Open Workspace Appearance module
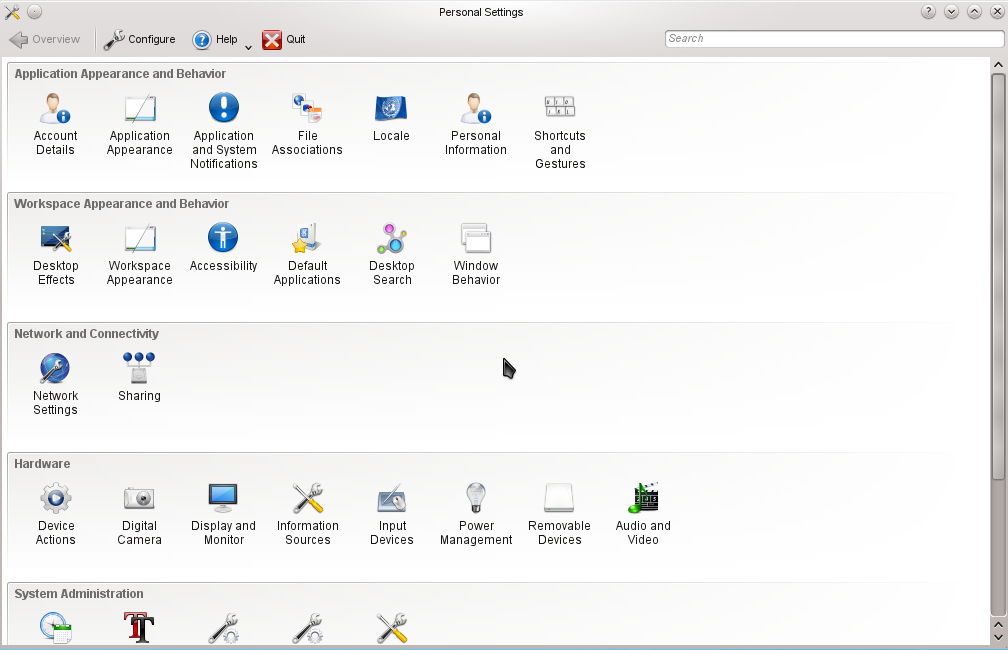This screenshot has width=1008, height=650. click(x=140, y=254)
